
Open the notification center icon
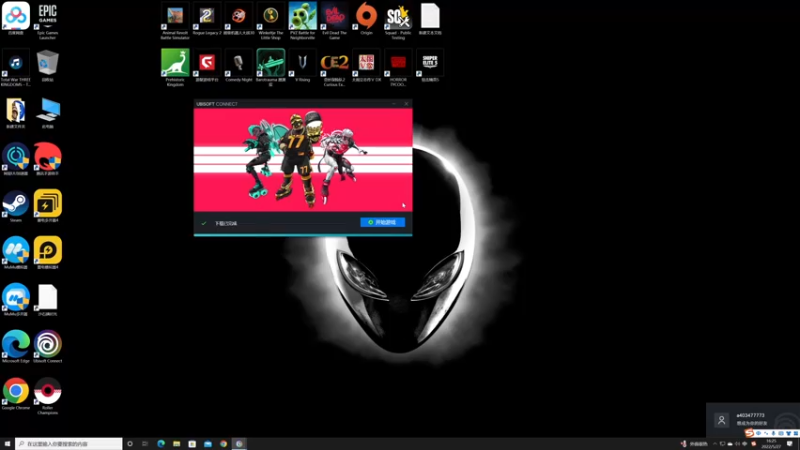(x=790, y=444)
